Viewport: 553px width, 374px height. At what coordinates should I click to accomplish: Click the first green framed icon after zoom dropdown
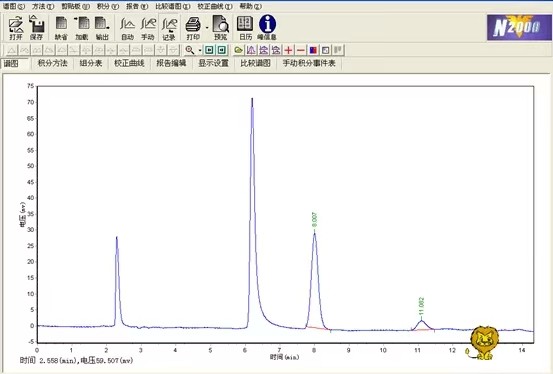(209, 50)
